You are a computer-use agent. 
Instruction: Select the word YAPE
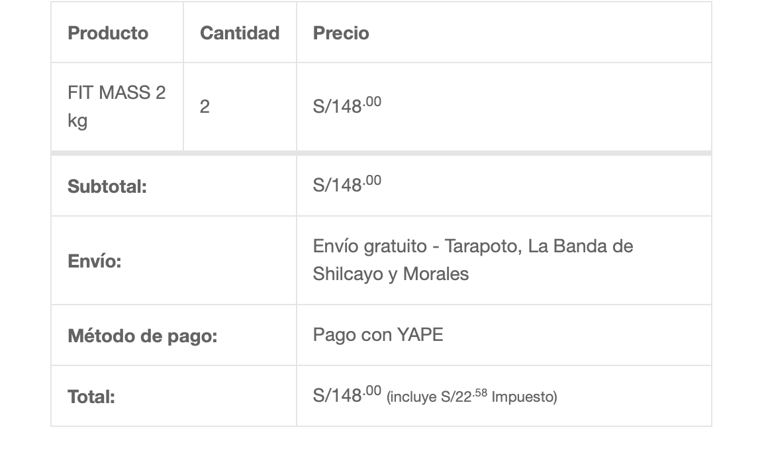tap(419, 335)
